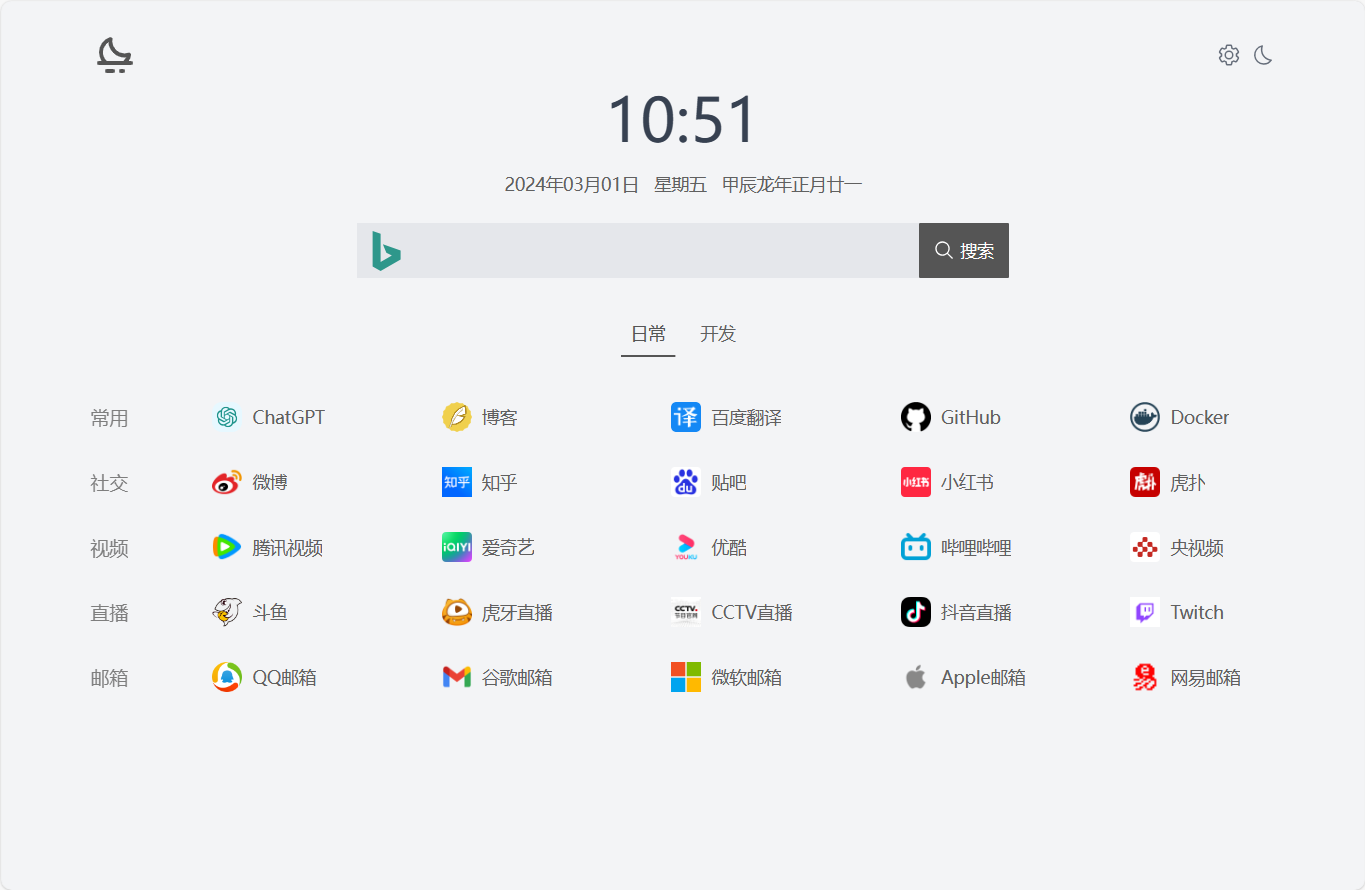Open the ChatGPT icon shortcut
1365x890 pixels.
[227, 417]
